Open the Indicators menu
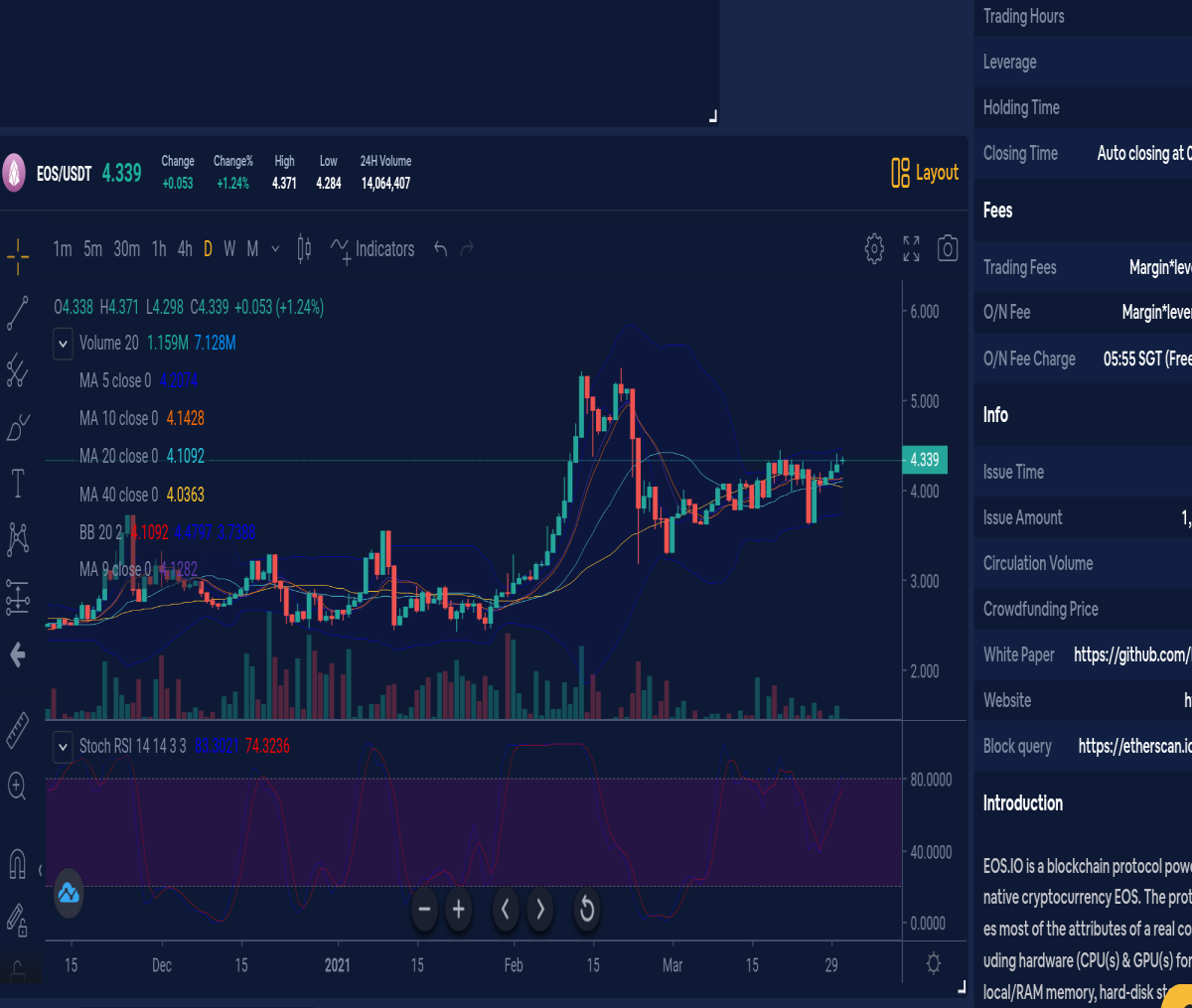The height and width of the screenshot is (1008, 1192). click(x=372, y=249)
